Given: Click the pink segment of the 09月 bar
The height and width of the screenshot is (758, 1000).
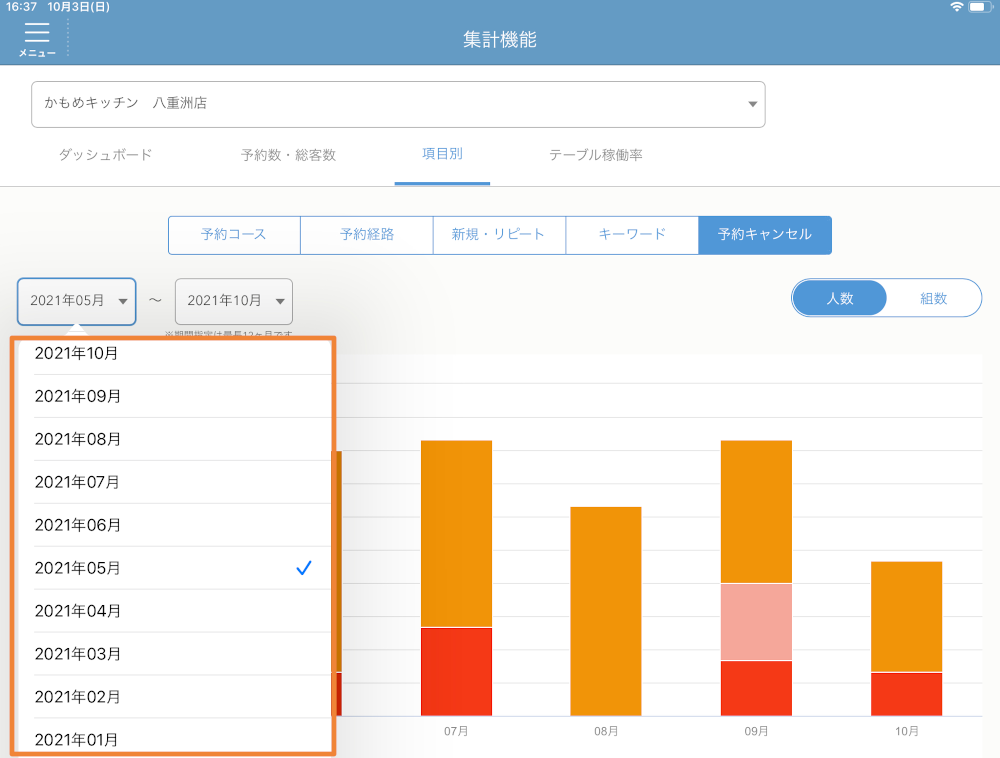Looking at the screenshot, I should point(756,621).
